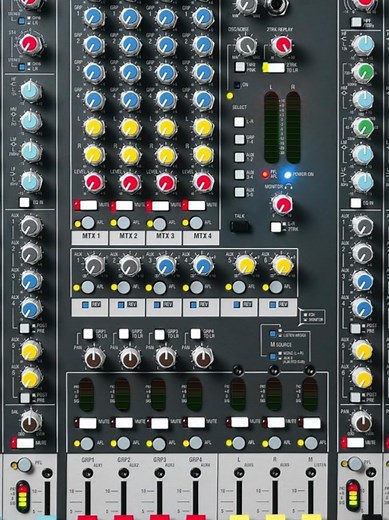389x520 pixels.
Task: Turn the AUX 1 master grey knob
Action: point(95,266)
